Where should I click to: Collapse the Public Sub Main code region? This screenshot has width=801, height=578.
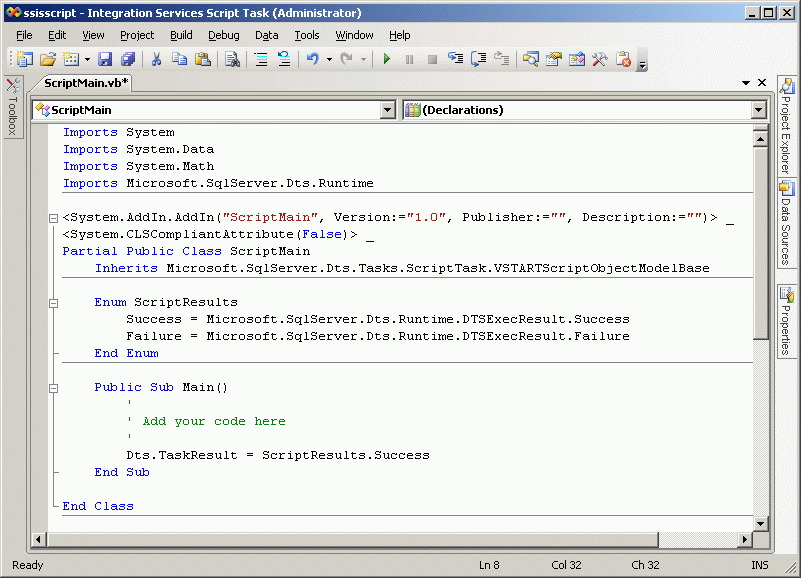point(53,386)
